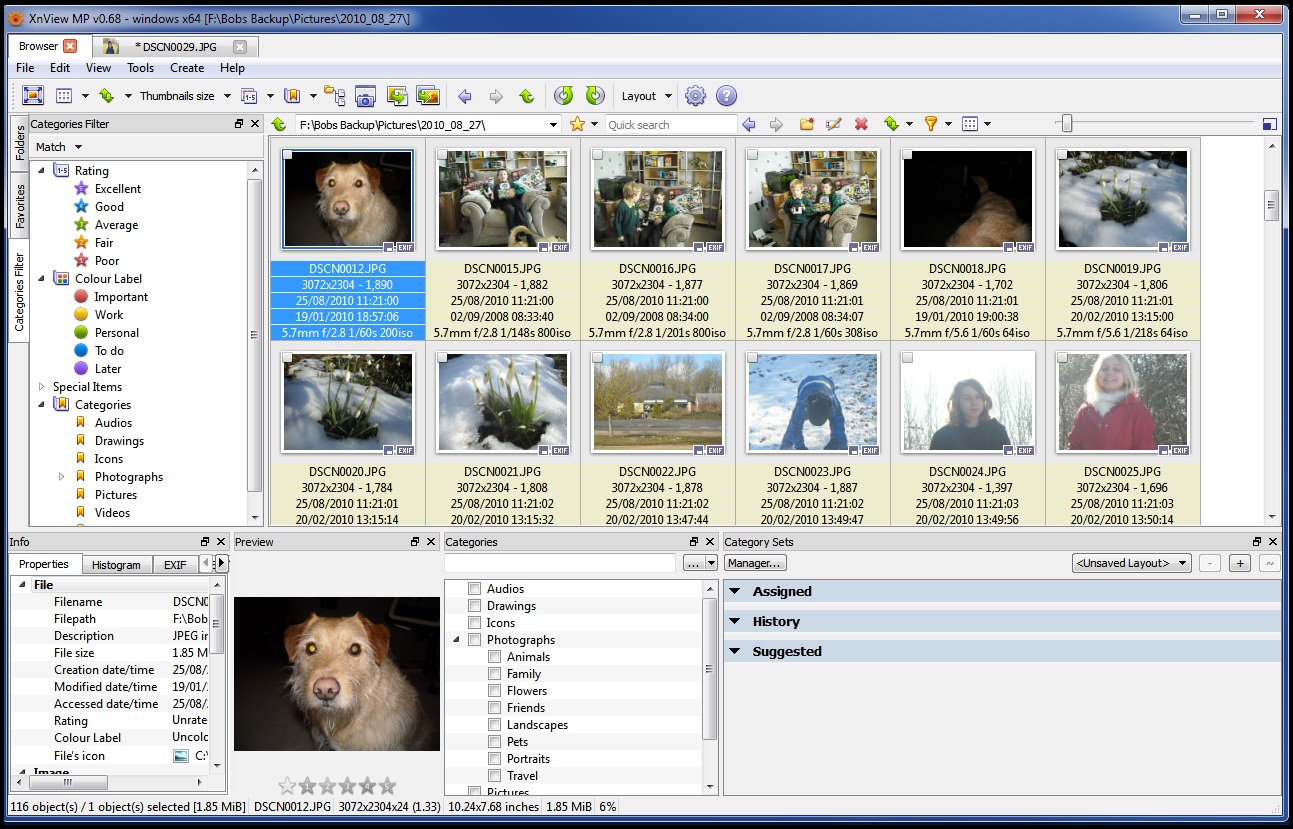Click the blue back arrow in main toolbar

point(464,96)
